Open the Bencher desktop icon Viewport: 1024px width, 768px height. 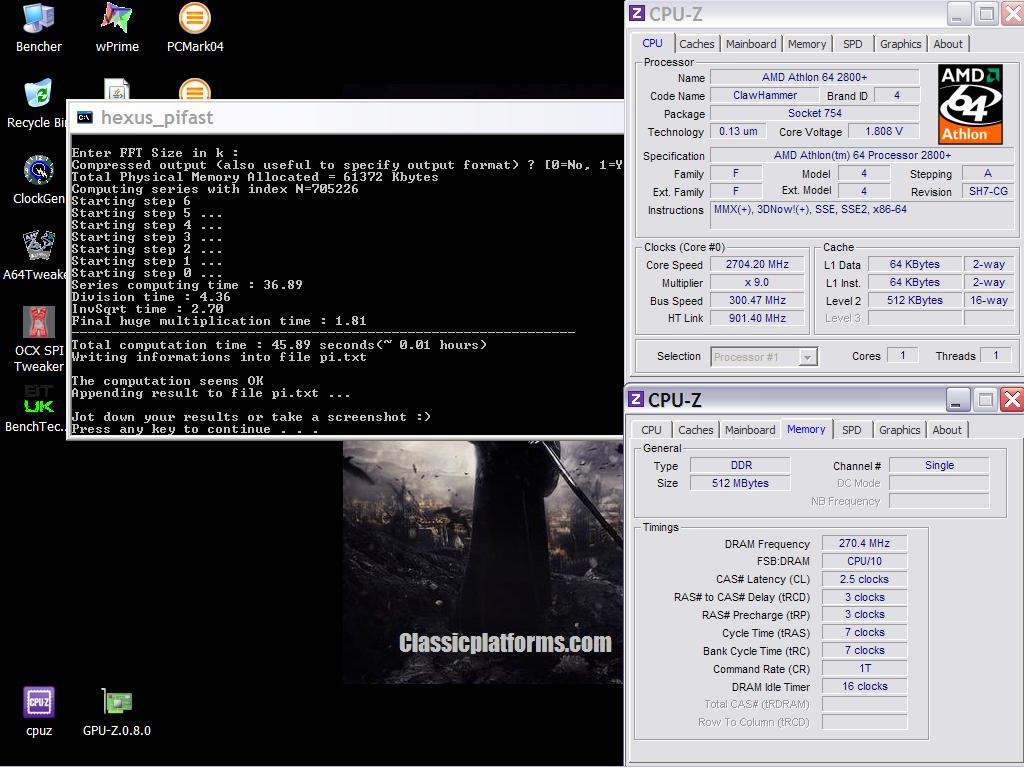39,28
